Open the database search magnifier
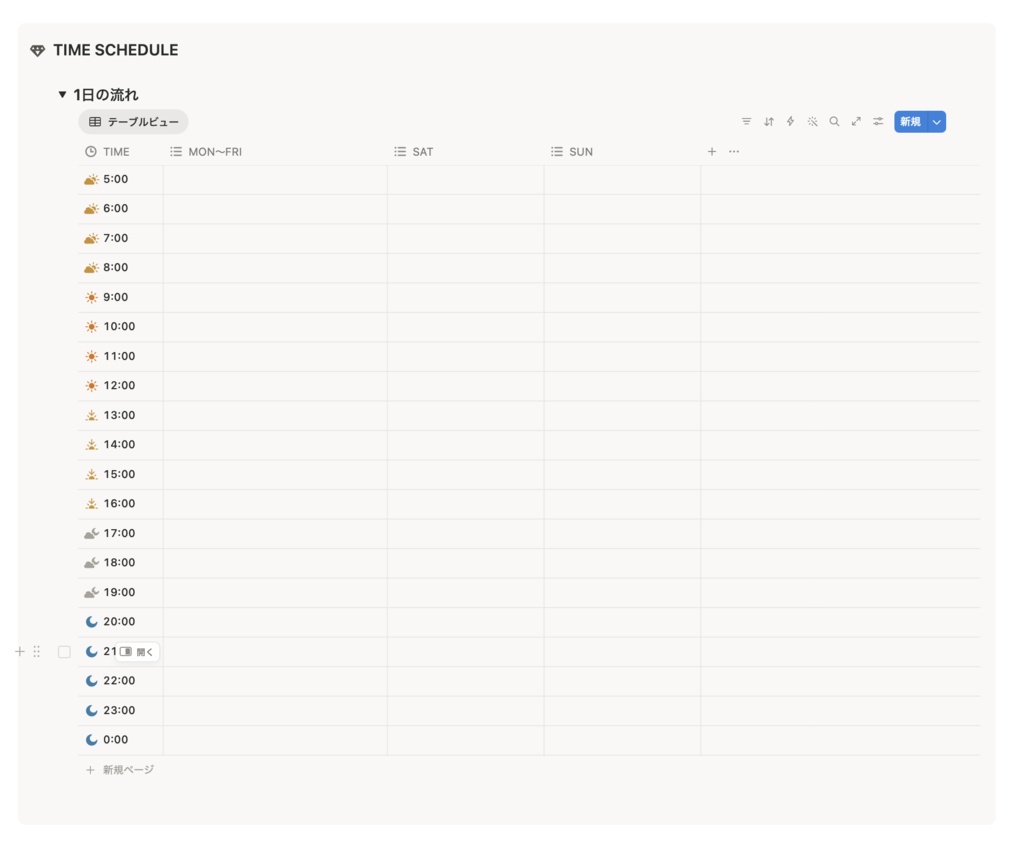Screen dimensions: 1024x863 tap(834, 122)
